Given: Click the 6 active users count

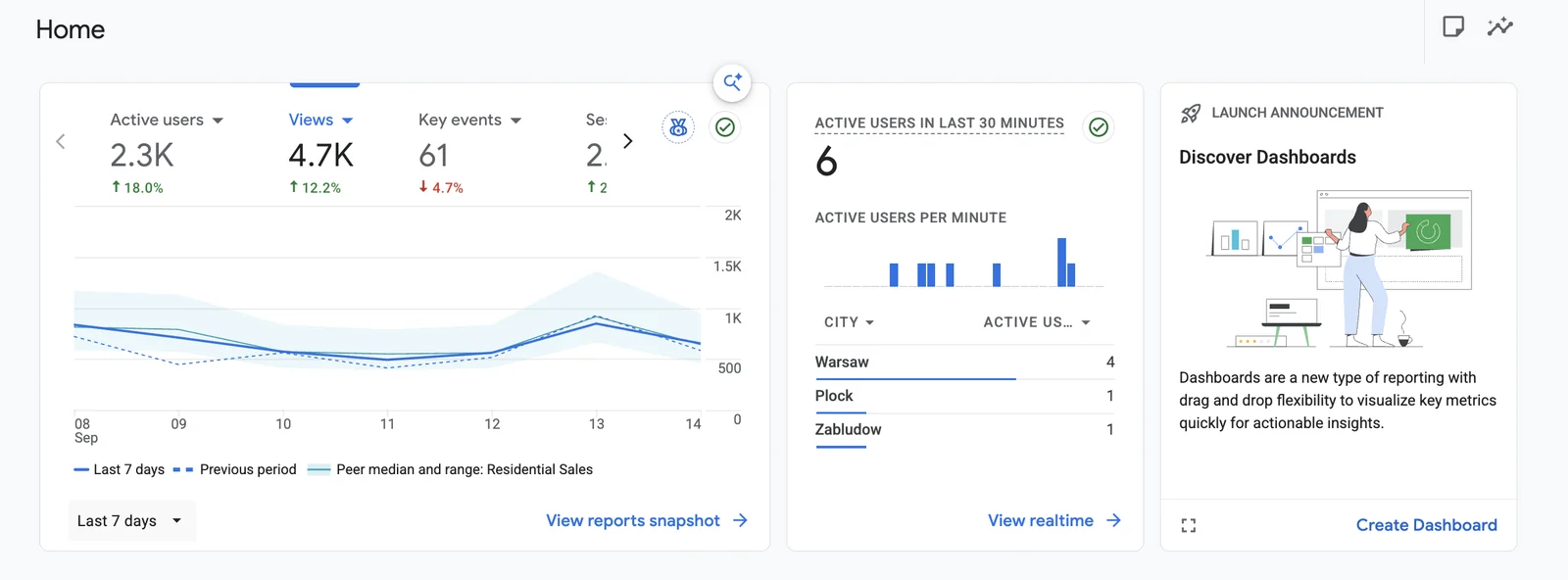Looking at the screenshot, I should coord(826,162).
